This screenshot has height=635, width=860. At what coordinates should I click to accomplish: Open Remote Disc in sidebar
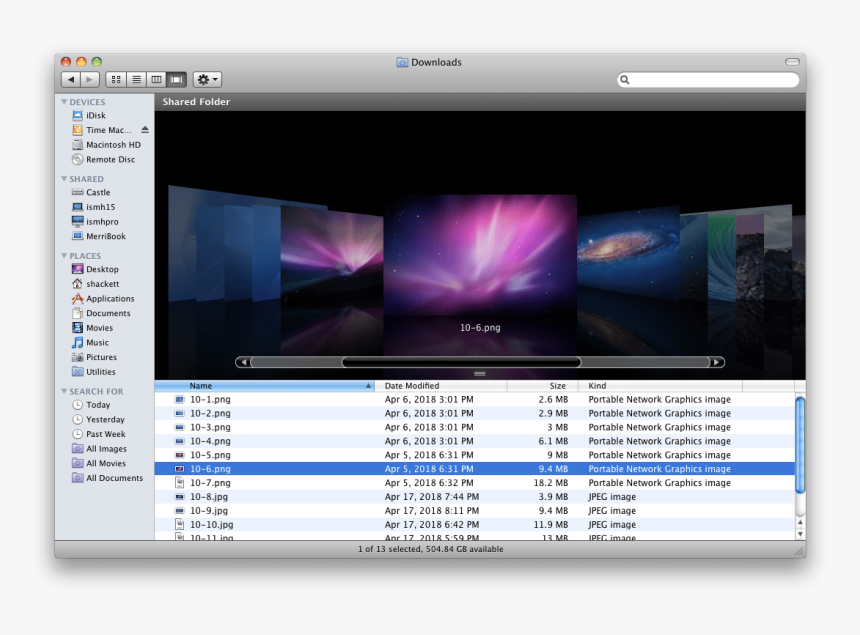pyautogui.click(x=104, y=160)
